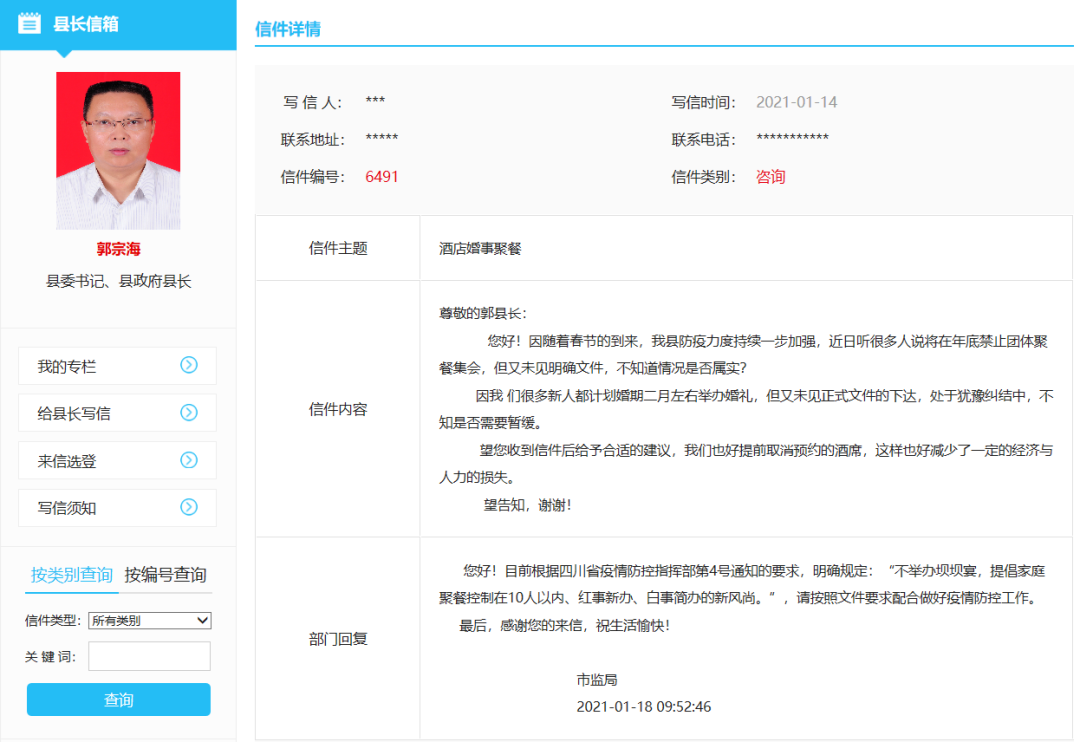Click the portrait photo of 郭宗海
The image size is (1080, 742).
(118, 148)
